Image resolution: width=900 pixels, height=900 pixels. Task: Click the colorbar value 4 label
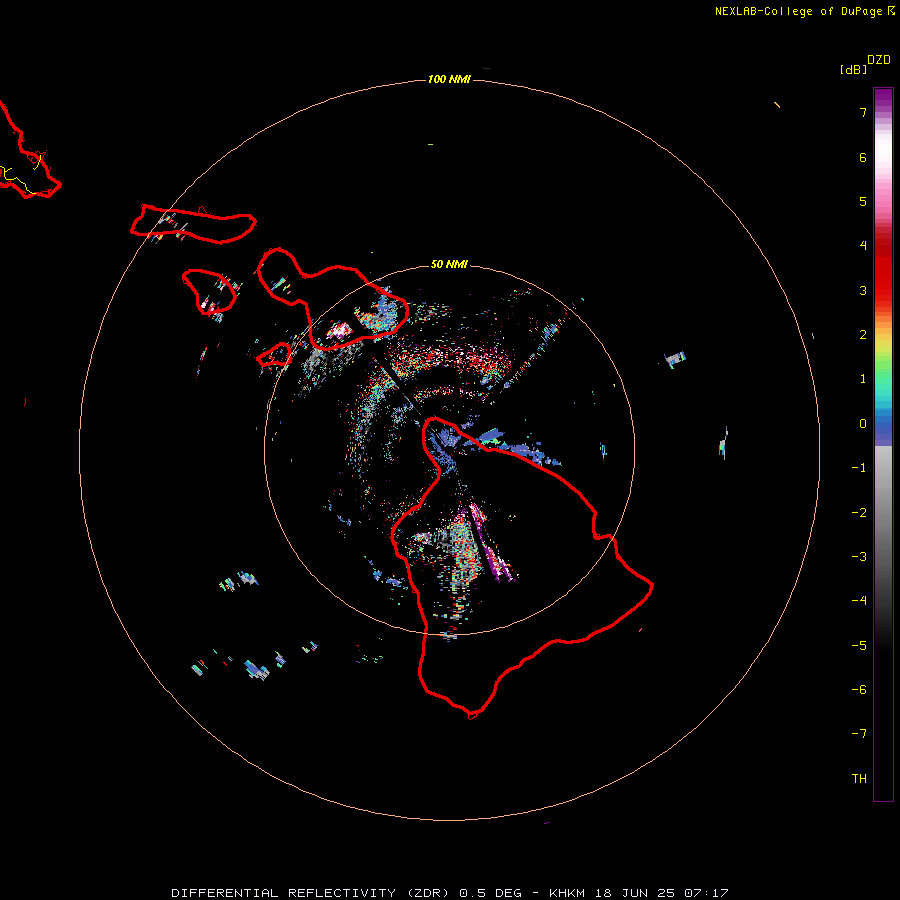click(x=863, y=246)
